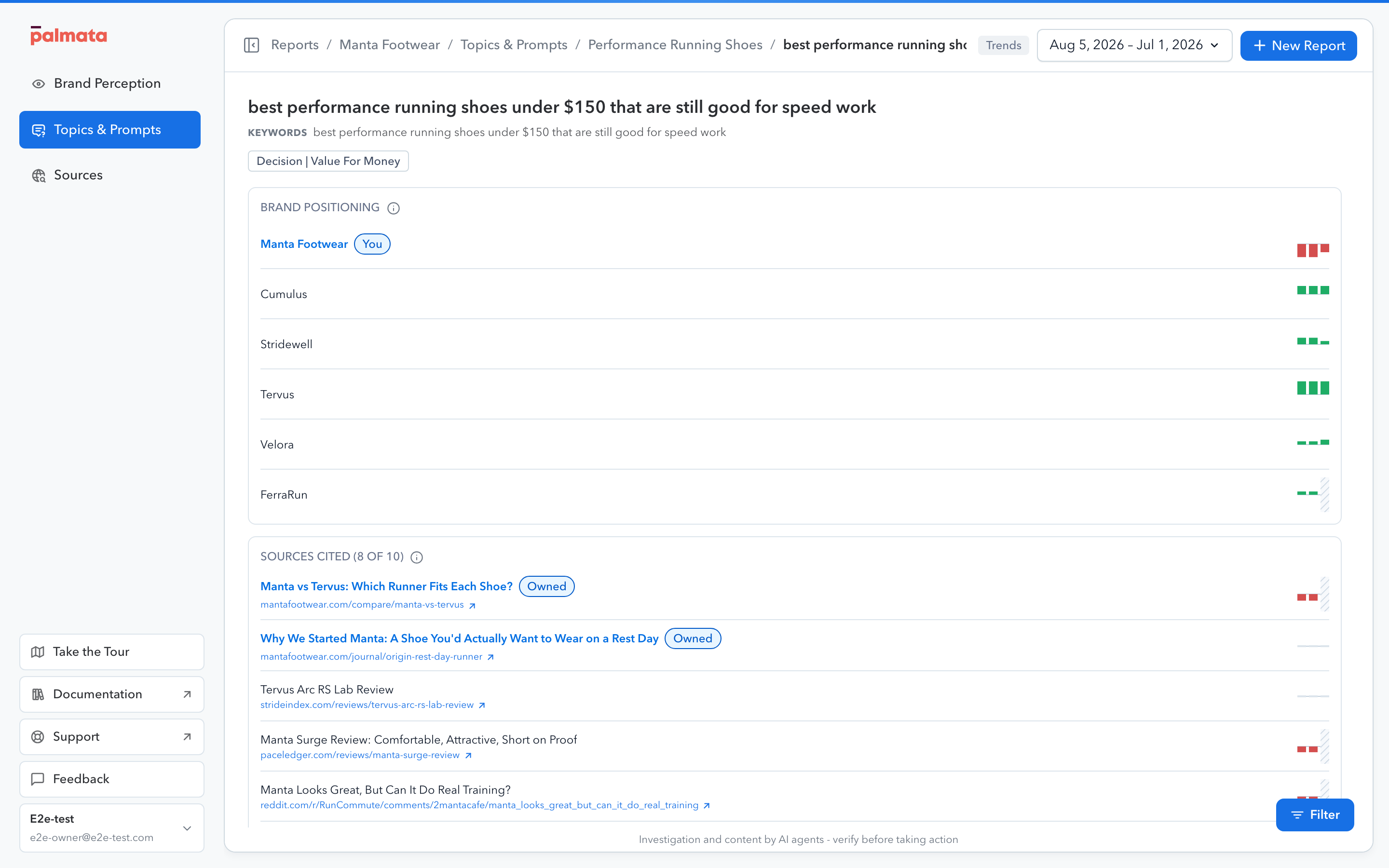Screen dimensions: 1389x868
Task: Click Manta Surge Review source title
Action: [x=419, y=739]
